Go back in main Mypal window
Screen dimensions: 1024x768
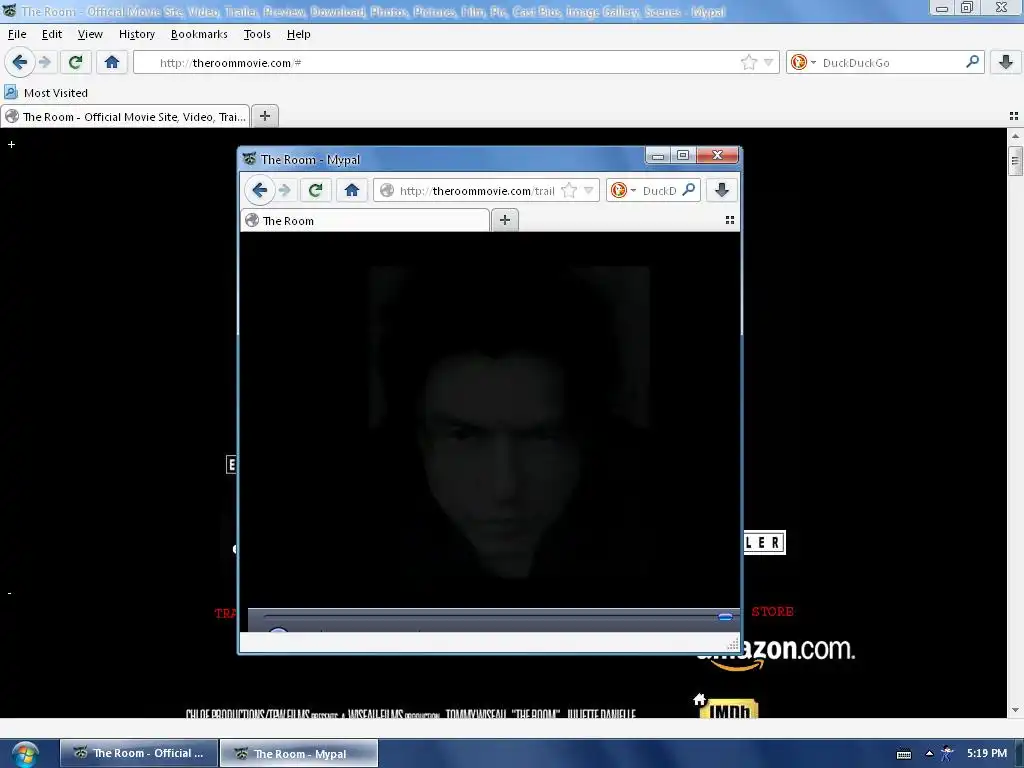point(19,63)
